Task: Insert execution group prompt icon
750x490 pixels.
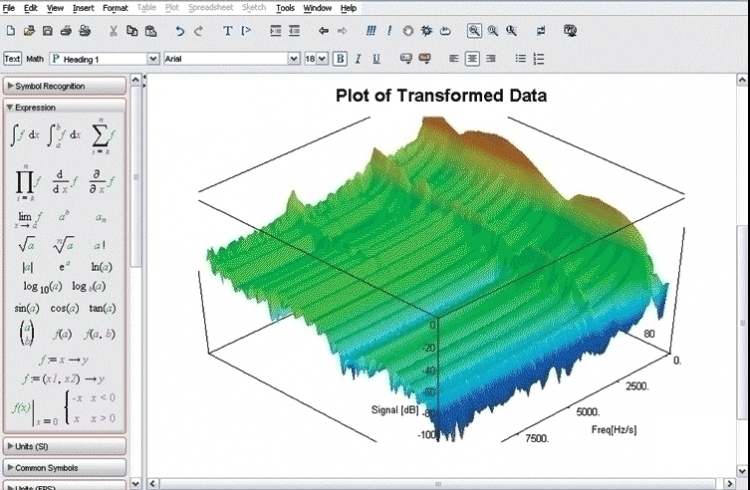Action: (x=246, y=31)
